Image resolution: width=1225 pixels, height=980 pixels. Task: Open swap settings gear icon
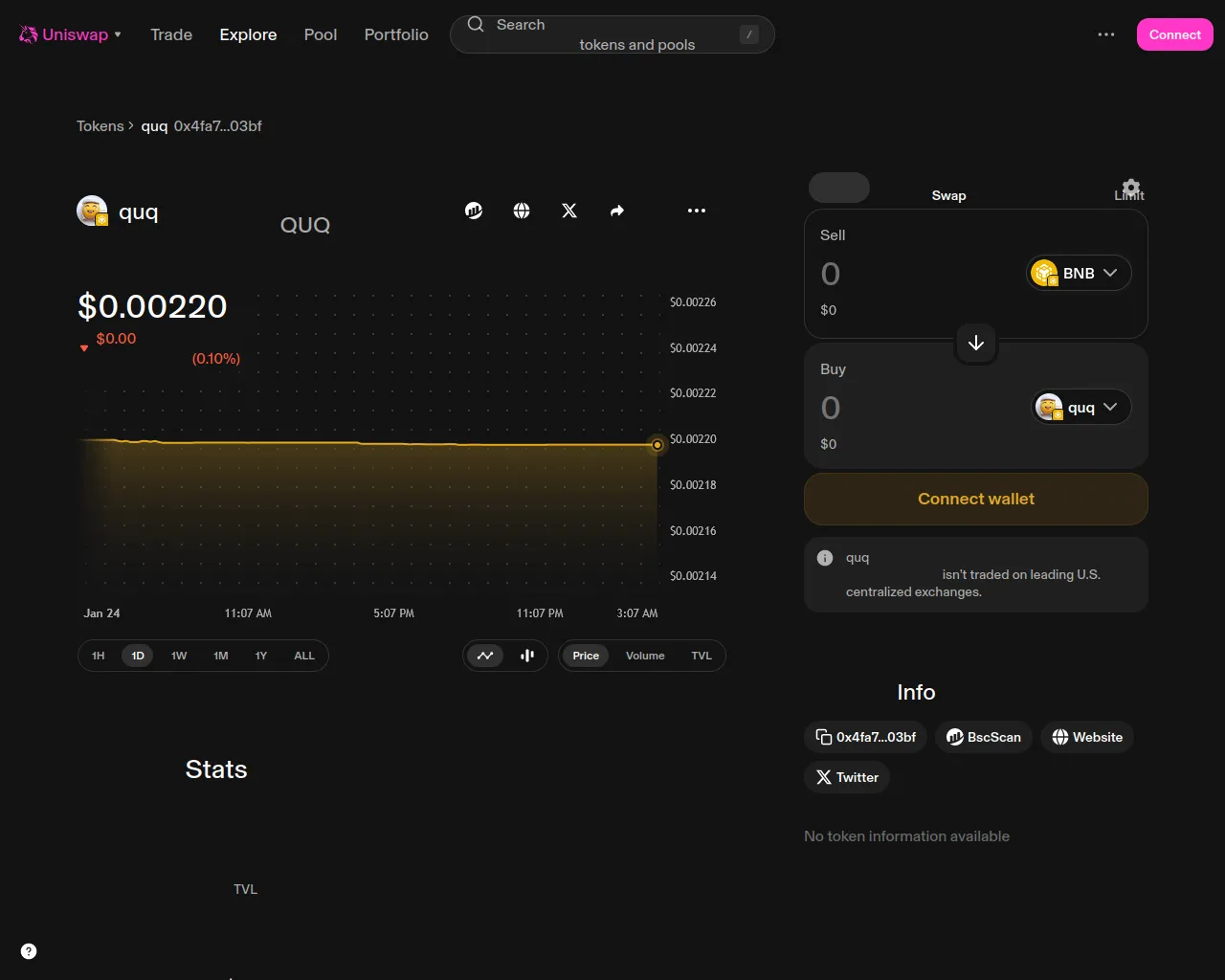click(1131, 188)
